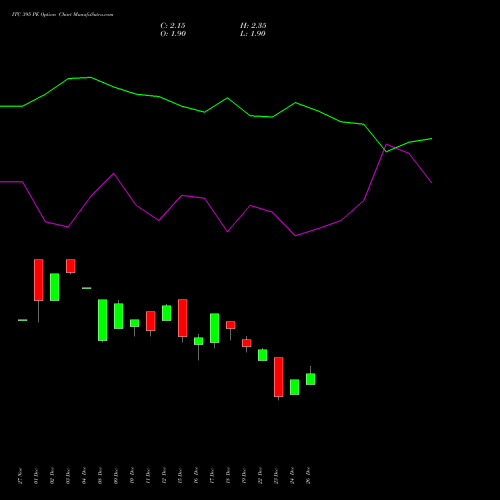Click the 19 Dec date label
This screenshot has height=500, width=500.
[244, 476]
